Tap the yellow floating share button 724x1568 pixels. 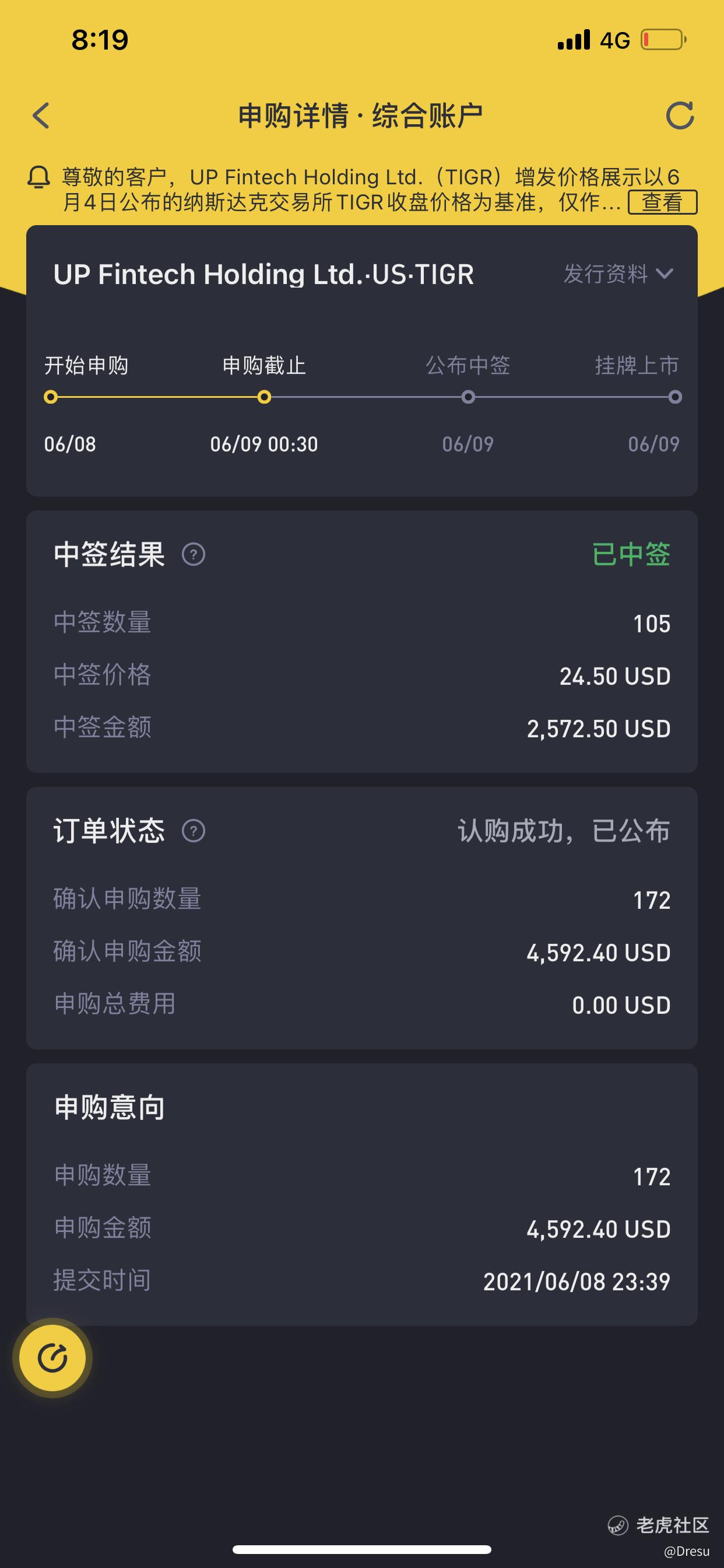52,1358
